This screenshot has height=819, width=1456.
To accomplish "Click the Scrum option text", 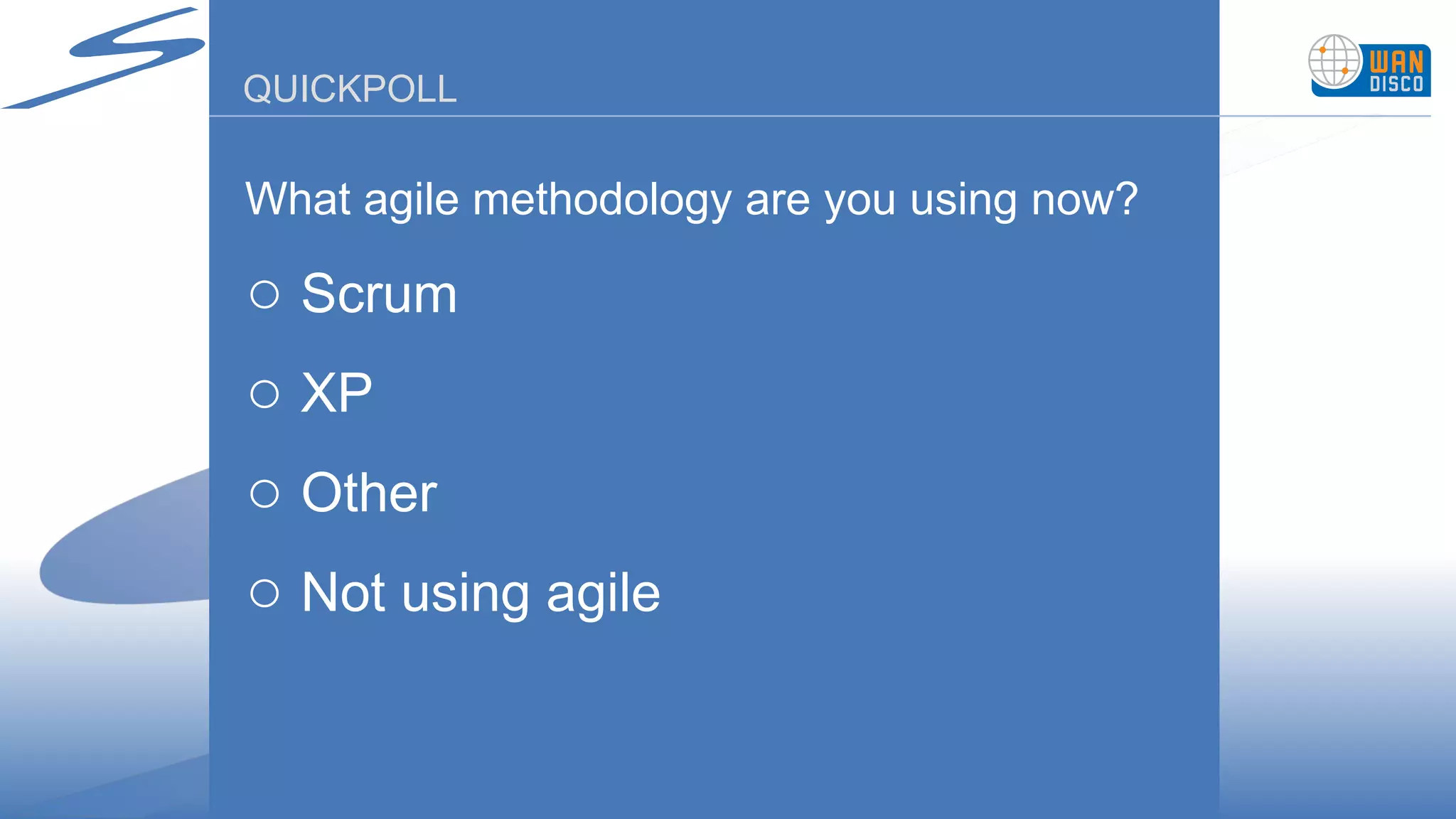I will click(x=379, y=294).
